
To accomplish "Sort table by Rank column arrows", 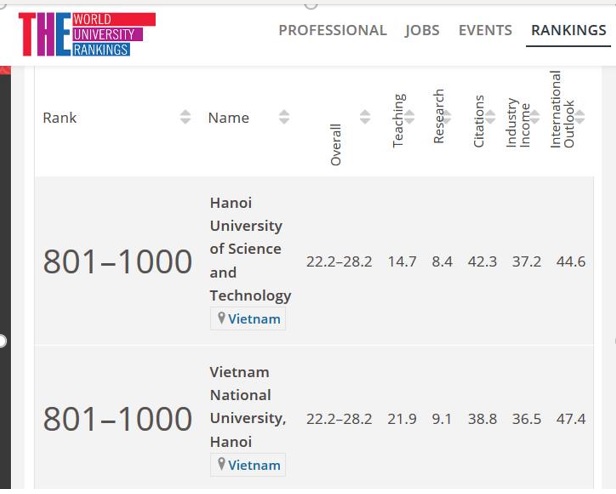I will point(185,117).
